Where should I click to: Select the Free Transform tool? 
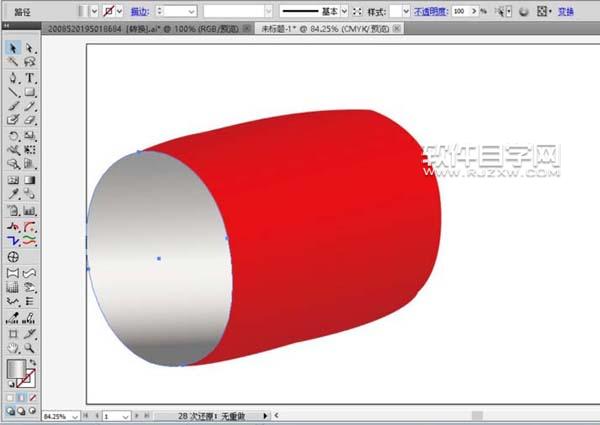point(29,150)
